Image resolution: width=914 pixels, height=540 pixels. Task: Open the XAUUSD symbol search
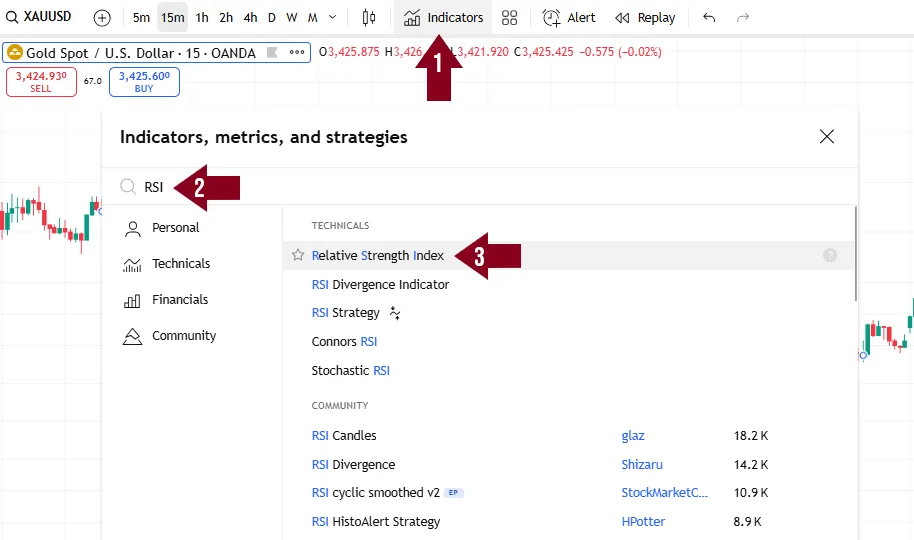[42, 17]
